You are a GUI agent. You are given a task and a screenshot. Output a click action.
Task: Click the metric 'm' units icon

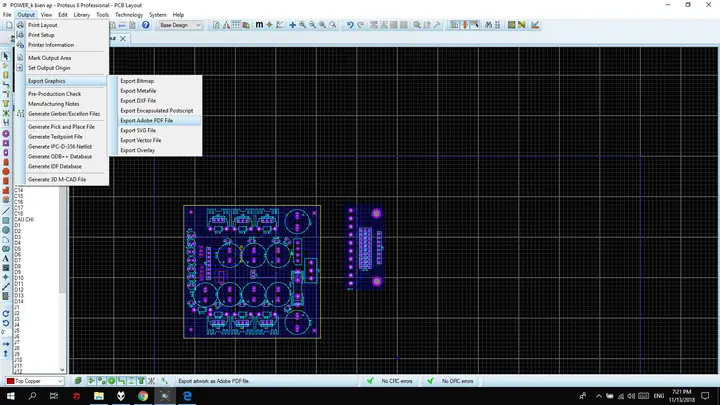point(259,25)
